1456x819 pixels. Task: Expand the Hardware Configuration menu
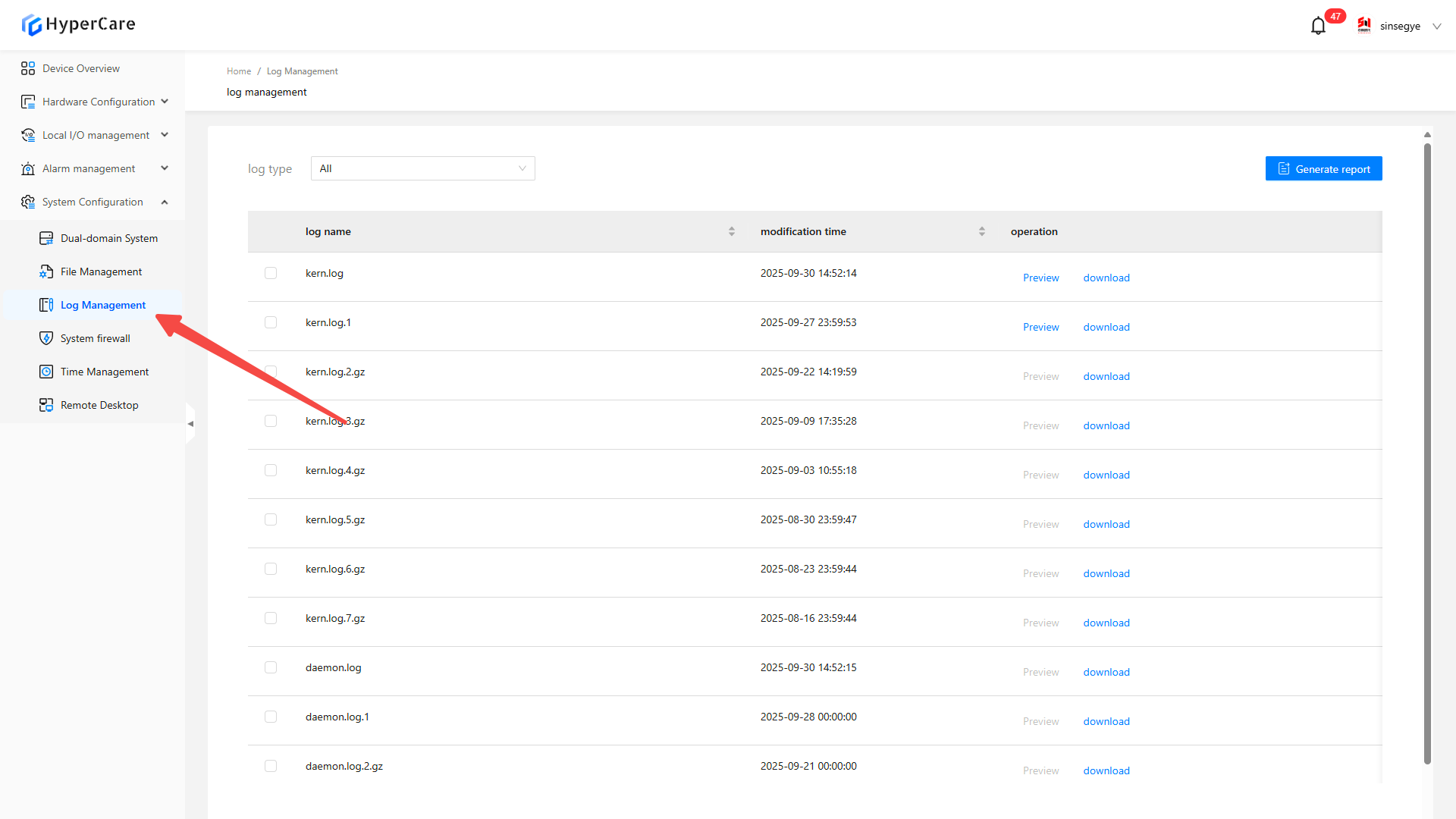tap(95, 102)
